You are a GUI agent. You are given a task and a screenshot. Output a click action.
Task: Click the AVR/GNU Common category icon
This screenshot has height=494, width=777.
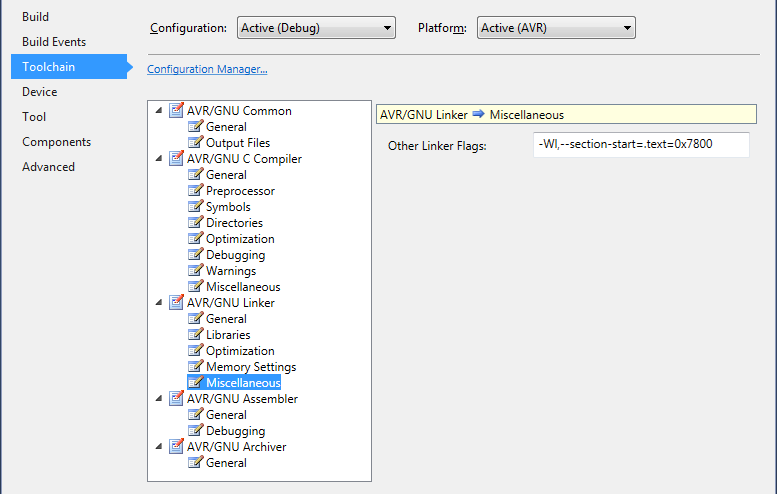click(x=177, y=111)
